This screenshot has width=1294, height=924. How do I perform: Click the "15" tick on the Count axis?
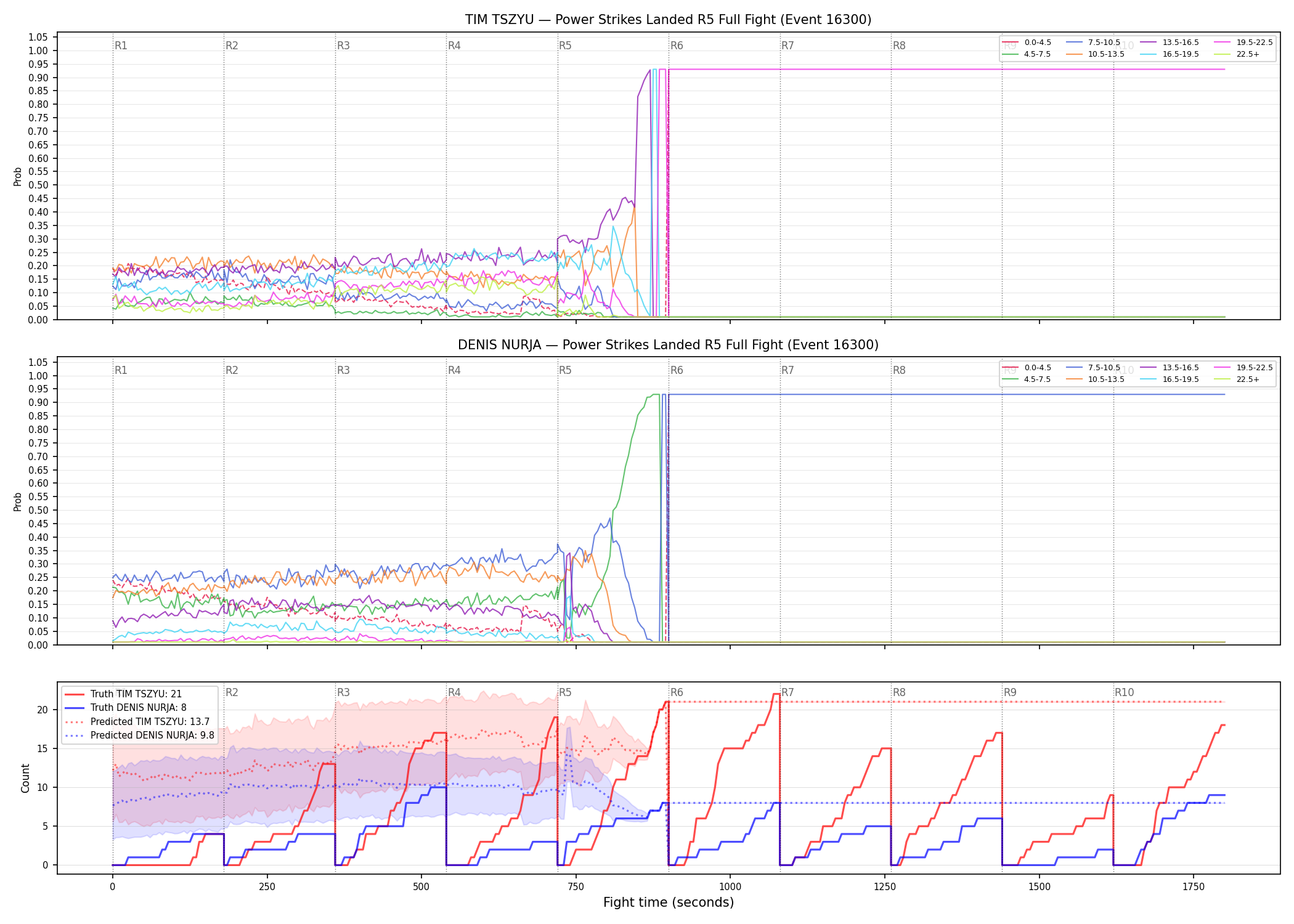pos(42,748)
